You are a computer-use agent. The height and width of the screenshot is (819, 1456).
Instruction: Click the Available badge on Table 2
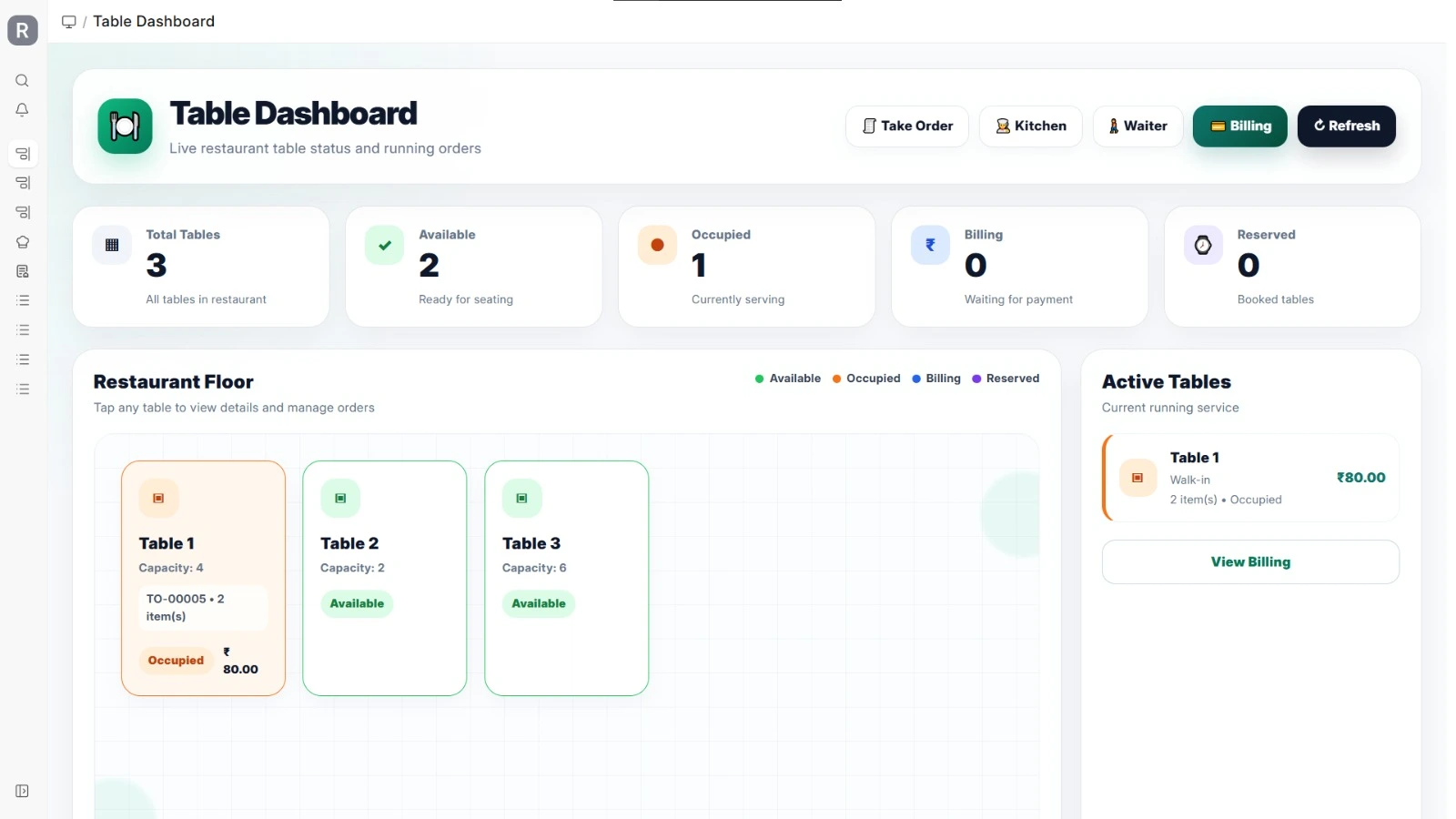point(357,603)
